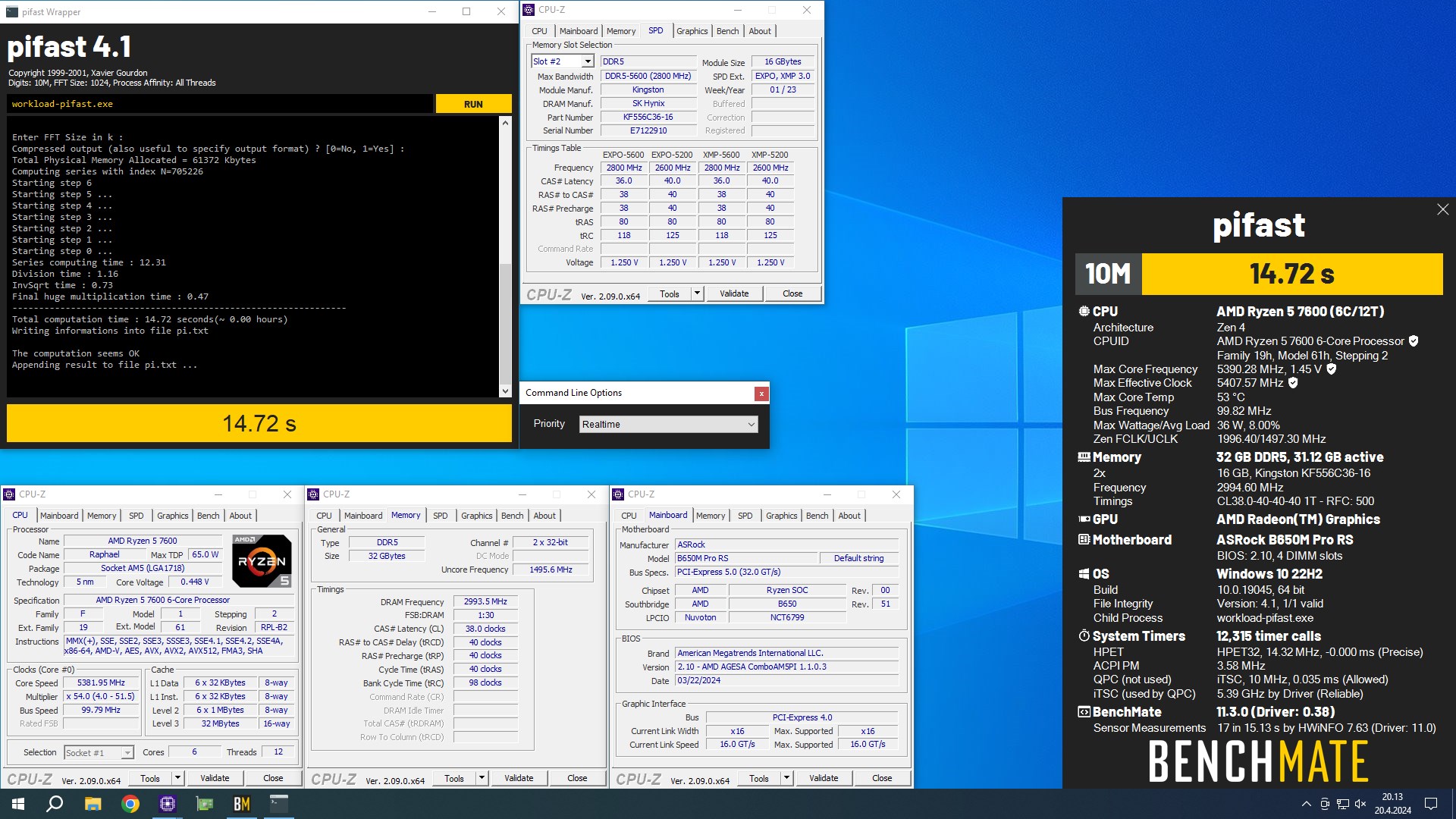This screenshot has width=1456, height=819.
Task: Select Mainboard tab in CPU CPU-Z window
Action: pos(59,516)
